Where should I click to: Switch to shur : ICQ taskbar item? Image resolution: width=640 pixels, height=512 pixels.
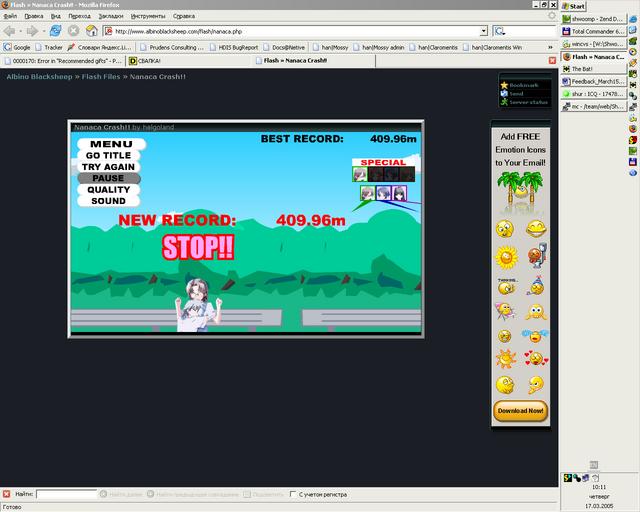[x=593, y=94]
